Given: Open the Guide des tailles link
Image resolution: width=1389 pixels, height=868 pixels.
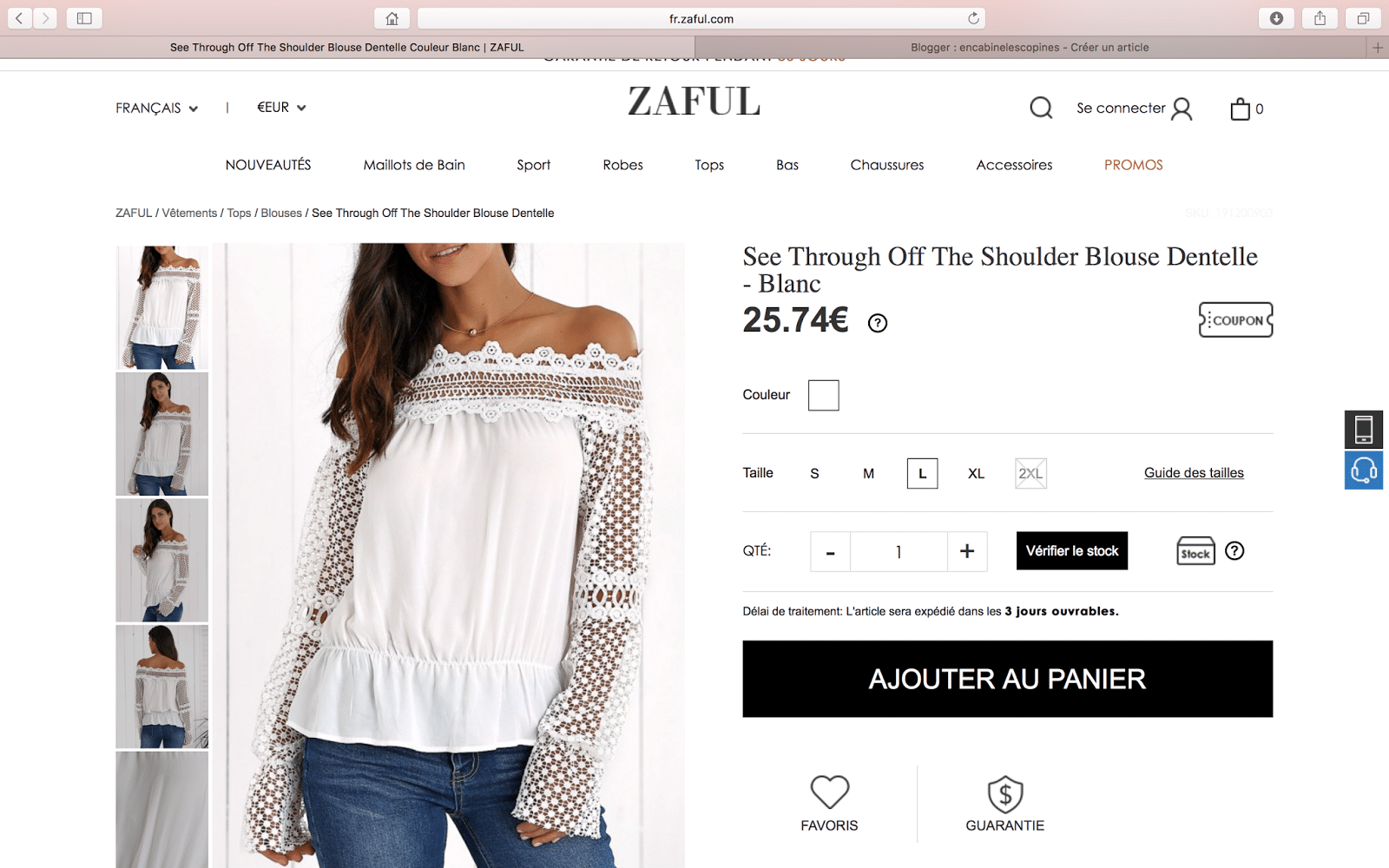Looking at the screenshot, I should pos(1194,473).
